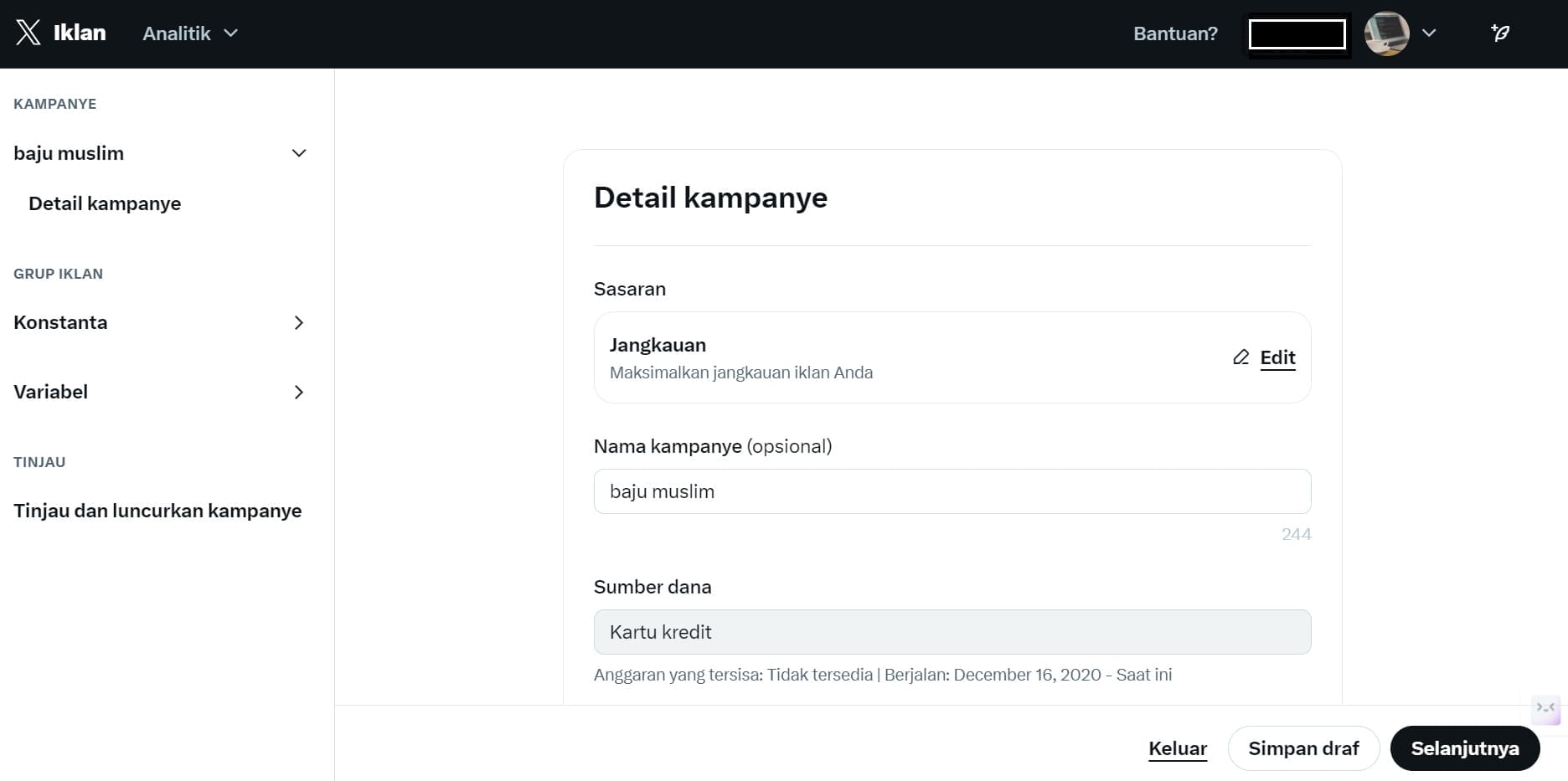
Task: Expand the Konstanta ad group
Action: [x=298, y=323]
